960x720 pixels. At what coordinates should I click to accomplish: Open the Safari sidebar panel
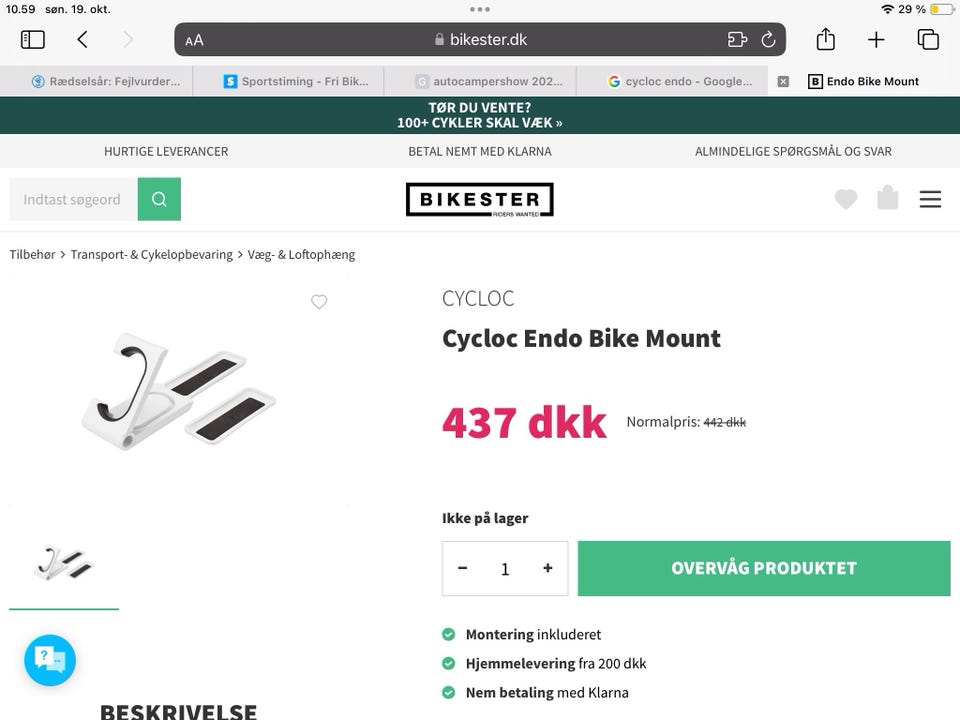click(33, 40)
